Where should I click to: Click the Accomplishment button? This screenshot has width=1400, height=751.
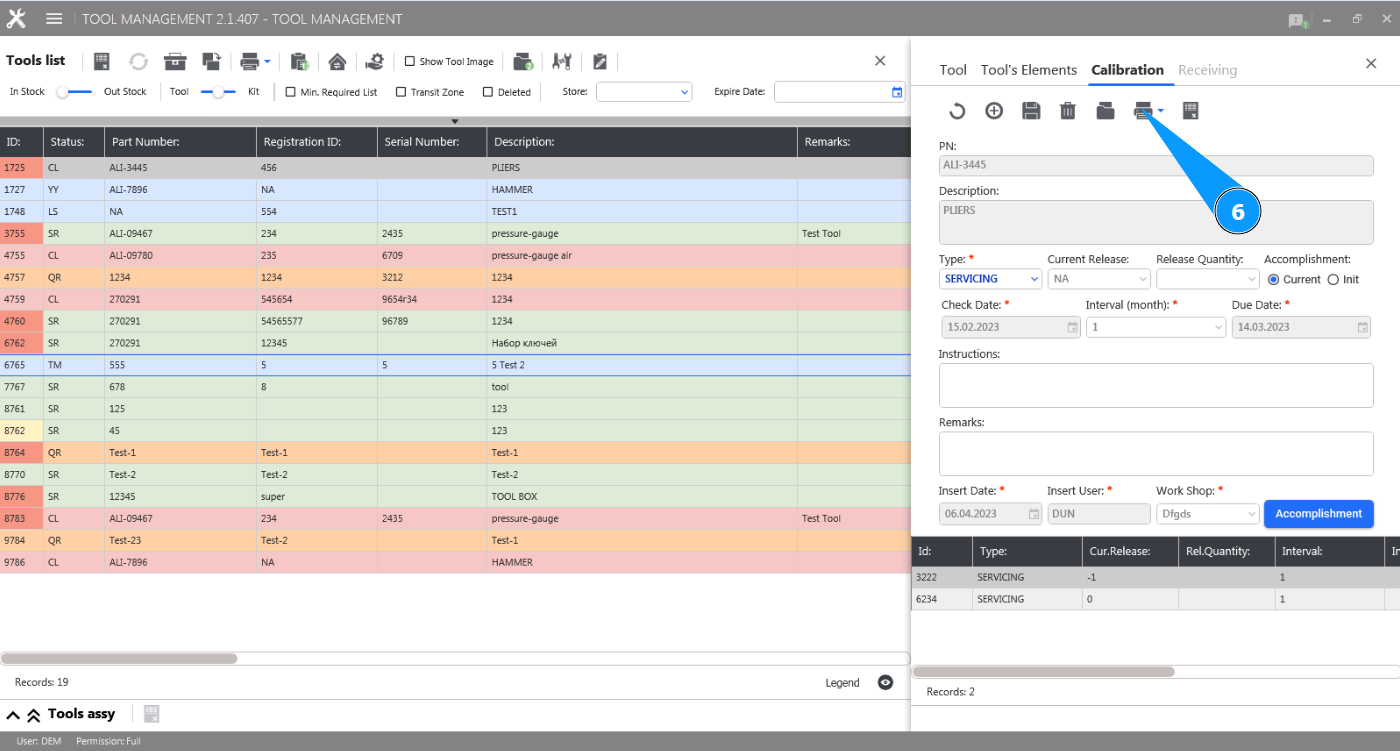coord(1318,514)
